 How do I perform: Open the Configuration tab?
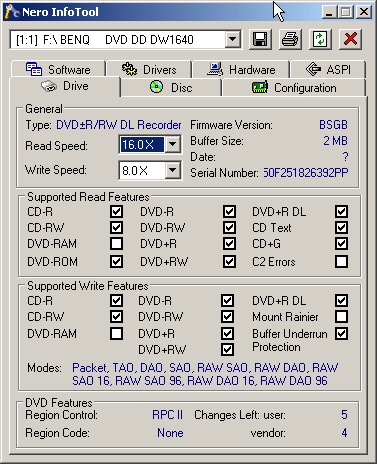coord(294,88)
